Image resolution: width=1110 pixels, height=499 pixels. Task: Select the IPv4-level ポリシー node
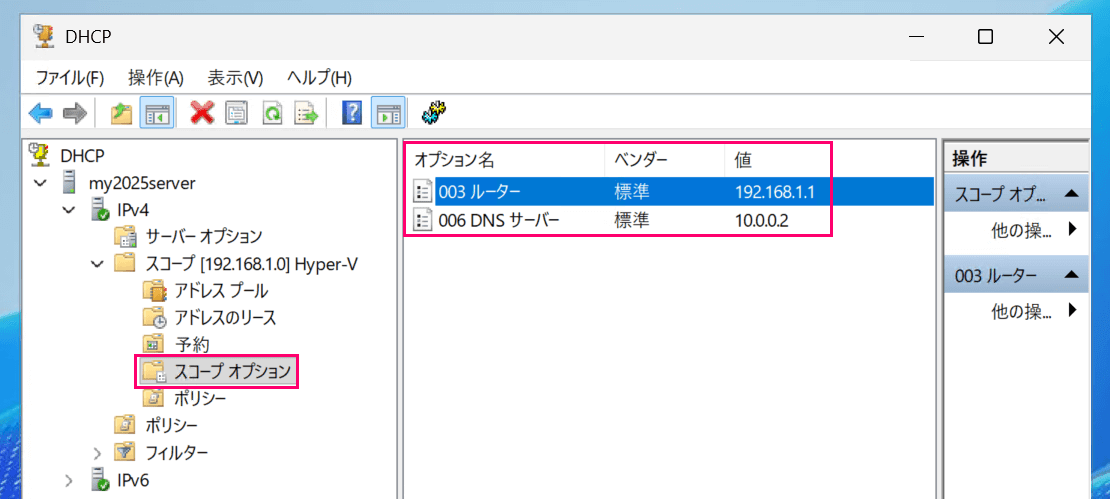(171, 425)
